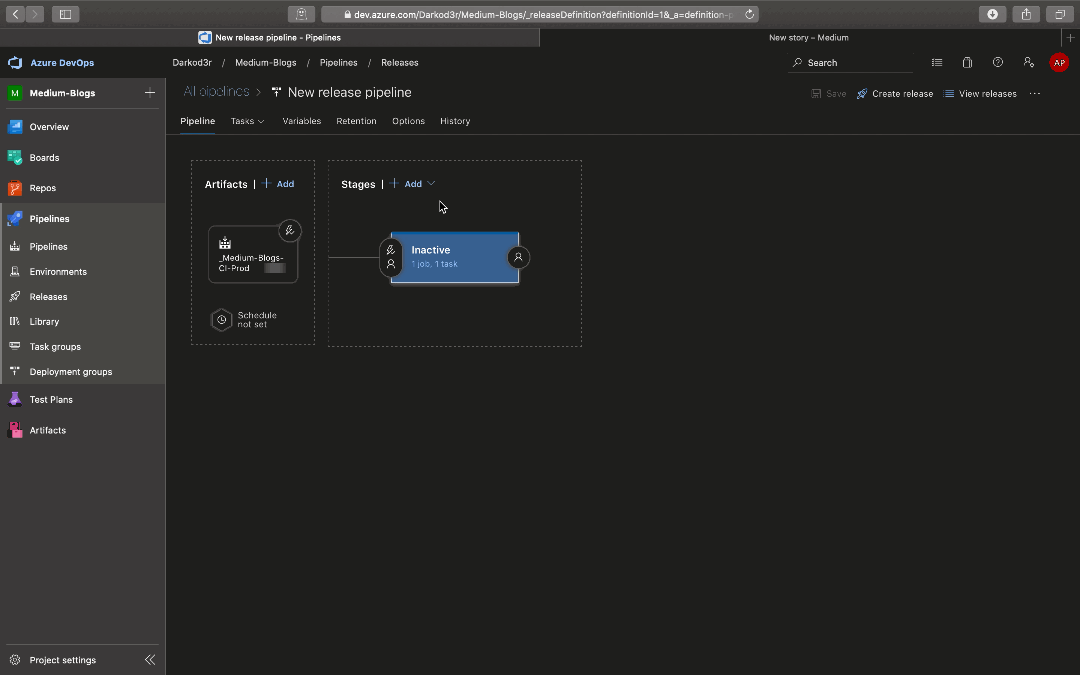Go forward in Safari

coord(34,14)
